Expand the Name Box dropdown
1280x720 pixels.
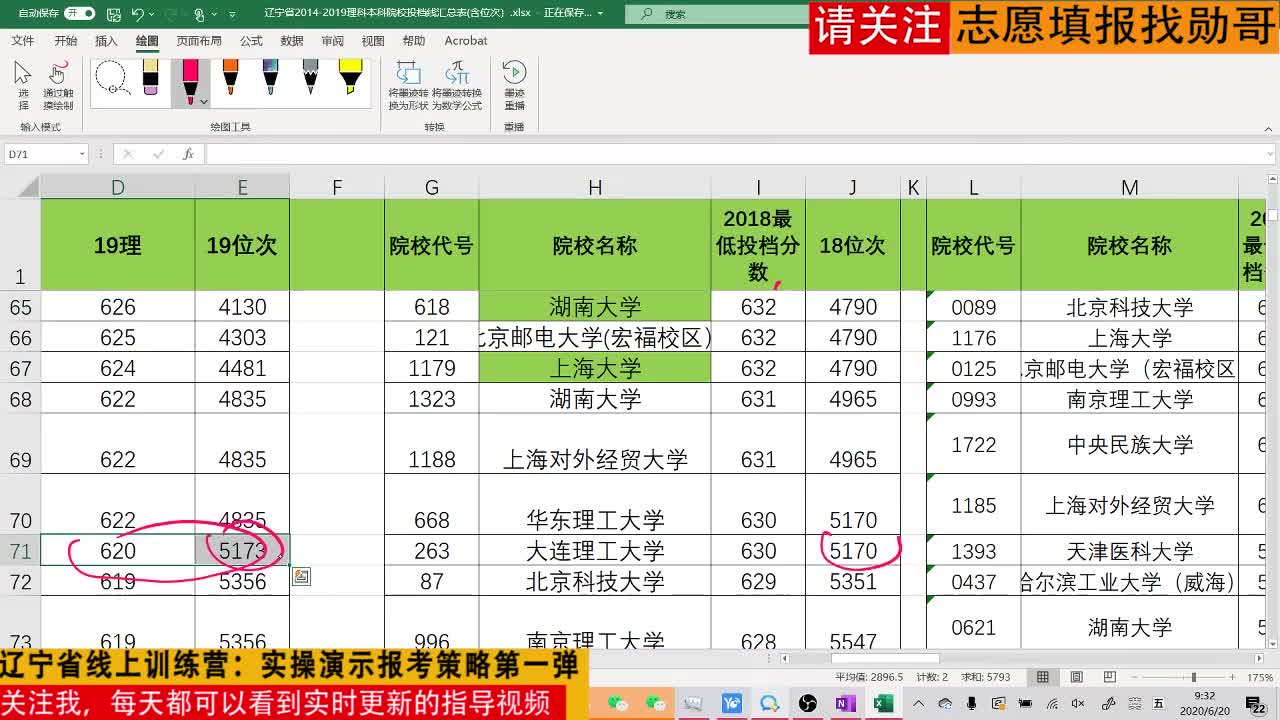(x=81, y=154)
